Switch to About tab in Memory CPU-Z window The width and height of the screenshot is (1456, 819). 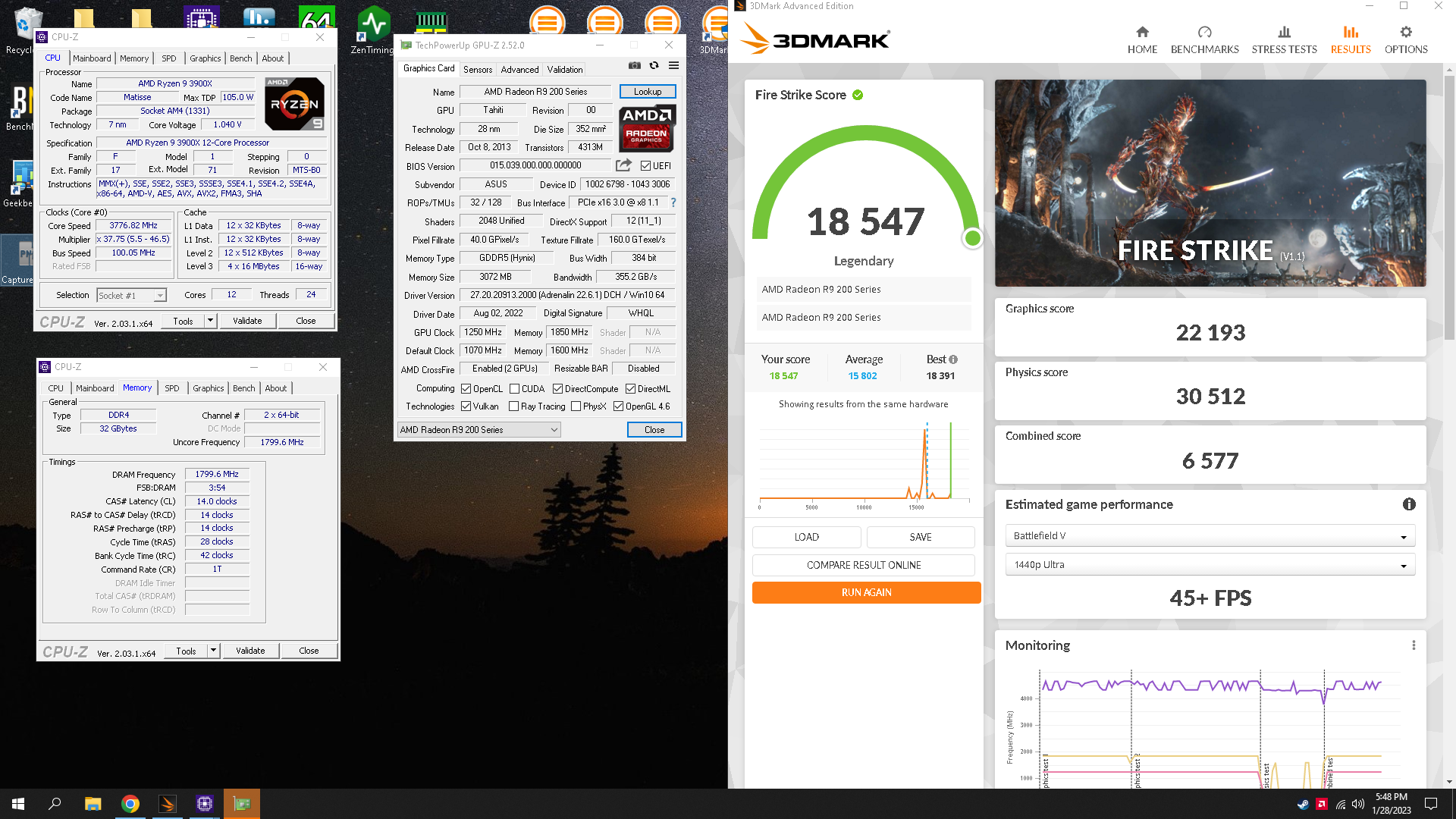[x=276, y=388]
